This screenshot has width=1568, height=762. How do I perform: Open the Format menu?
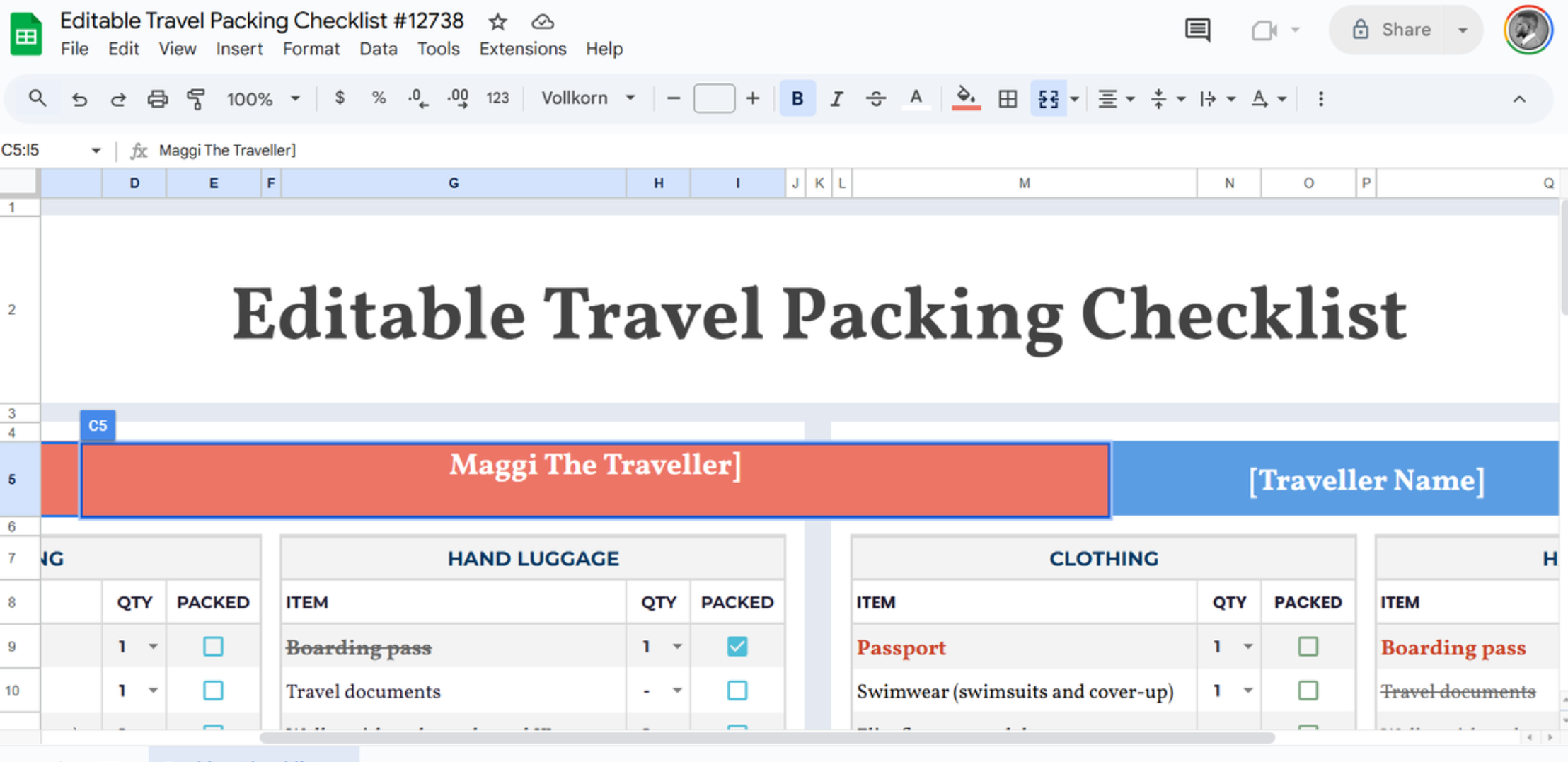(311, 49)
